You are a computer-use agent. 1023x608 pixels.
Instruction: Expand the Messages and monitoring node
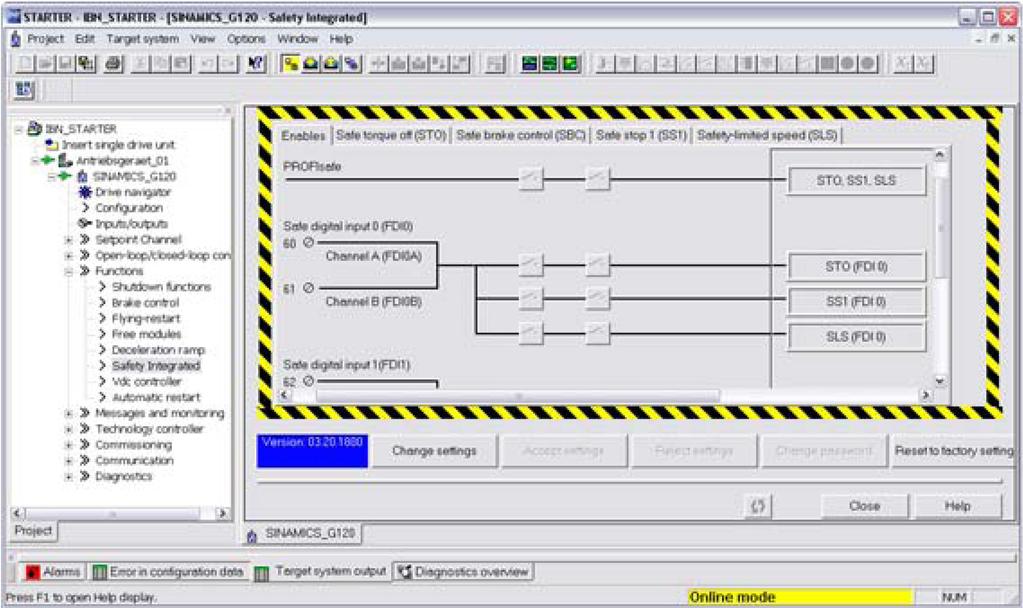69,413
